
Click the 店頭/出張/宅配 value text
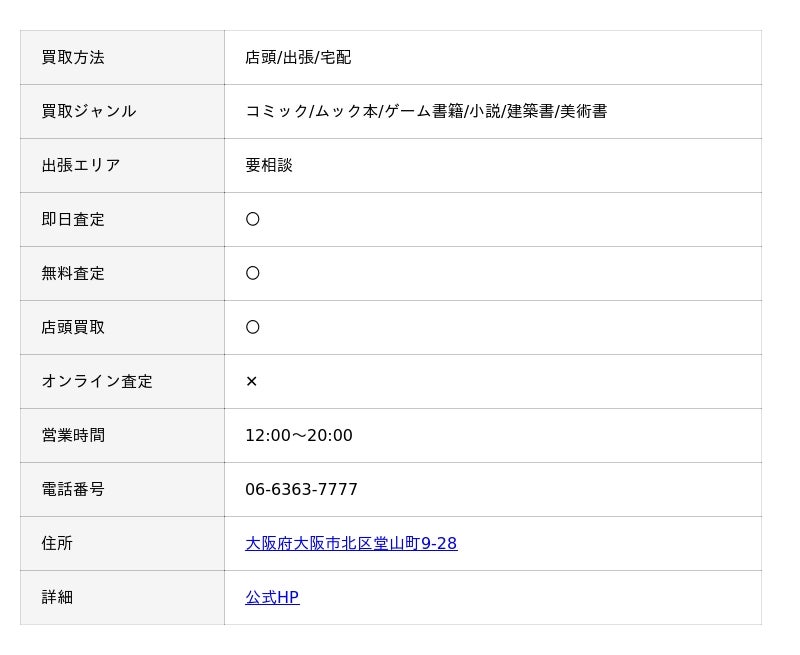pyautogui.click(x=298, y=58)
